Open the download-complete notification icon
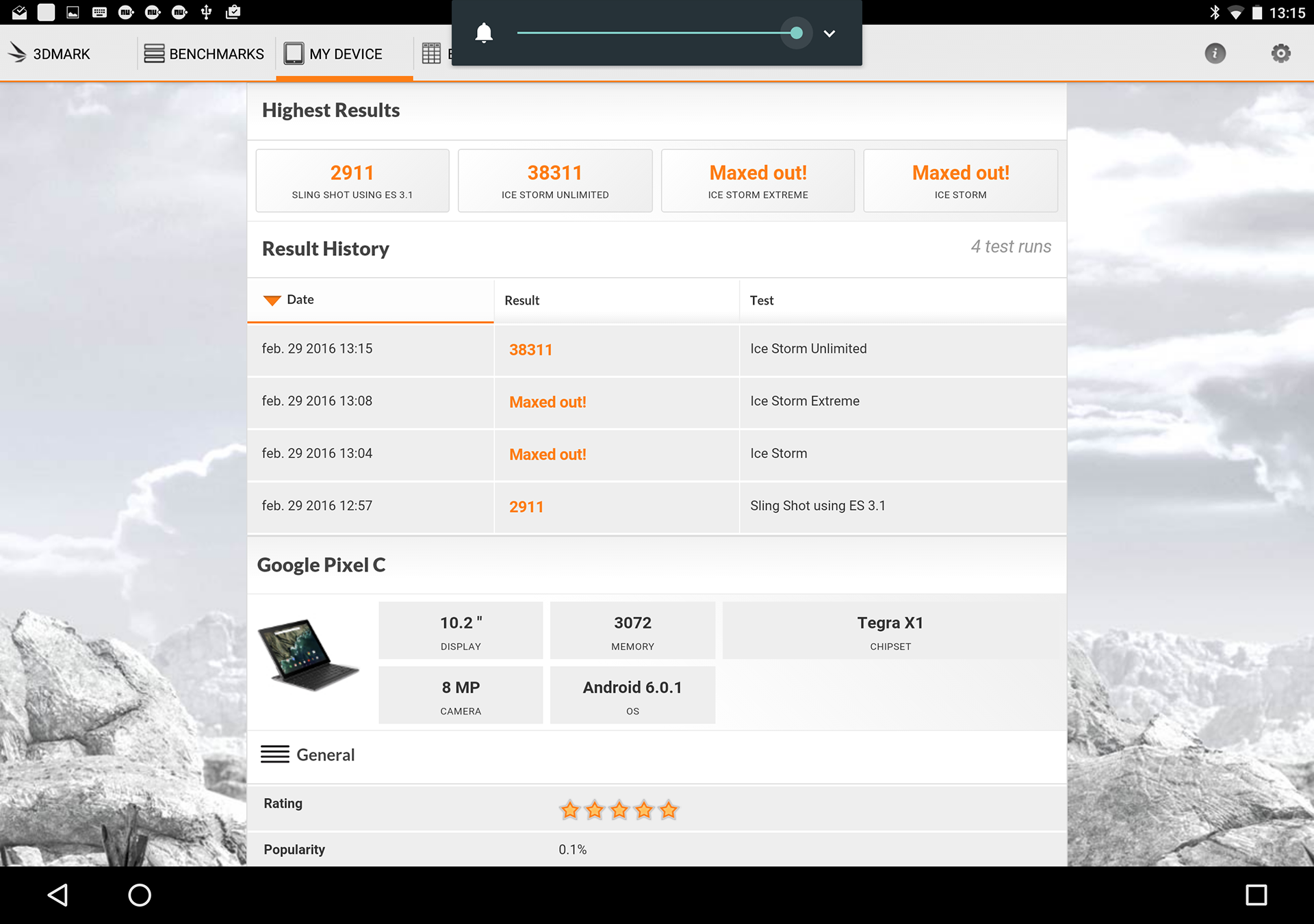The height and width of the screenshot is (924, 1314). [x=233, y=12]
